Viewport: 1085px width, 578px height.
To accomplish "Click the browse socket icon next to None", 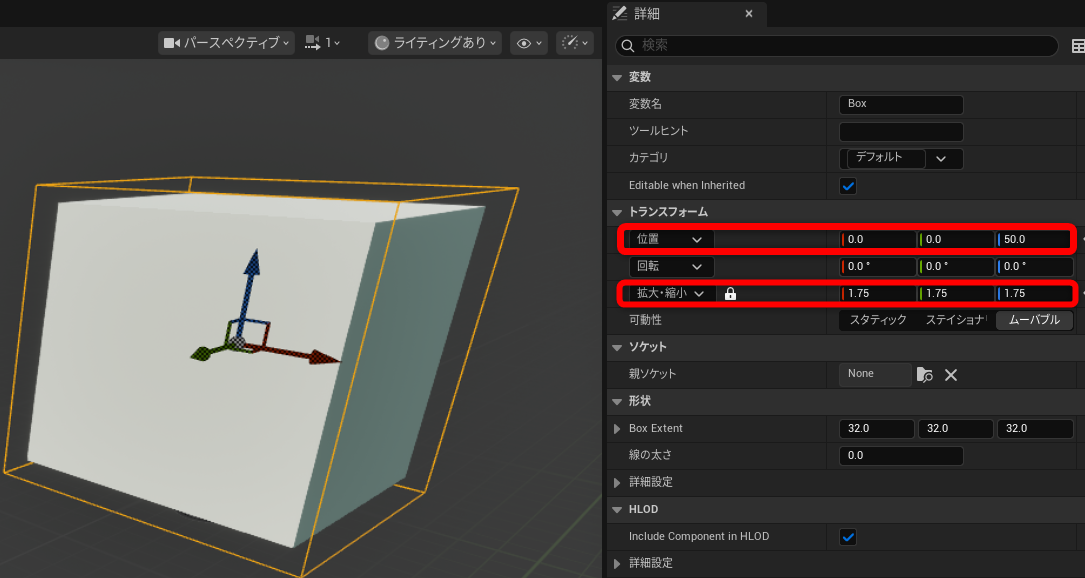I will [x=924, y=374].
